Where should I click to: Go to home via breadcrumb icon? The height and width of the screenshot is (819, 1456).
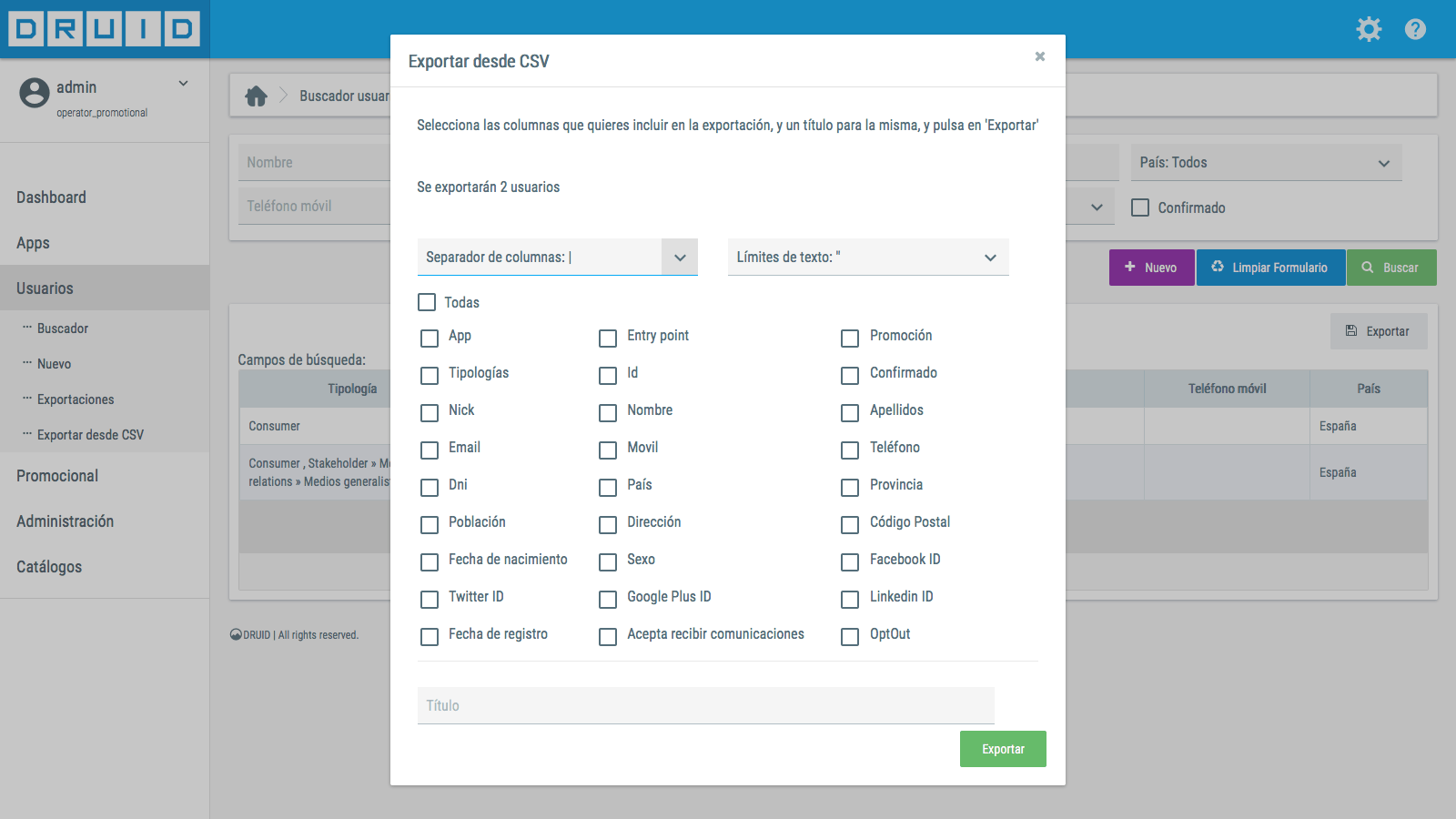(257, 96)
